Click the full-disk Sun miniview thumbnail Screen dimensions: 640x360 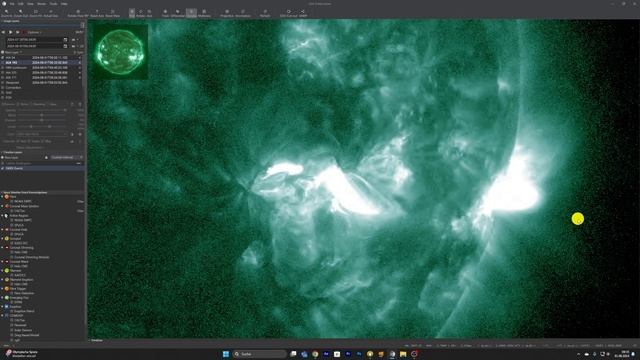pos(120,51)
